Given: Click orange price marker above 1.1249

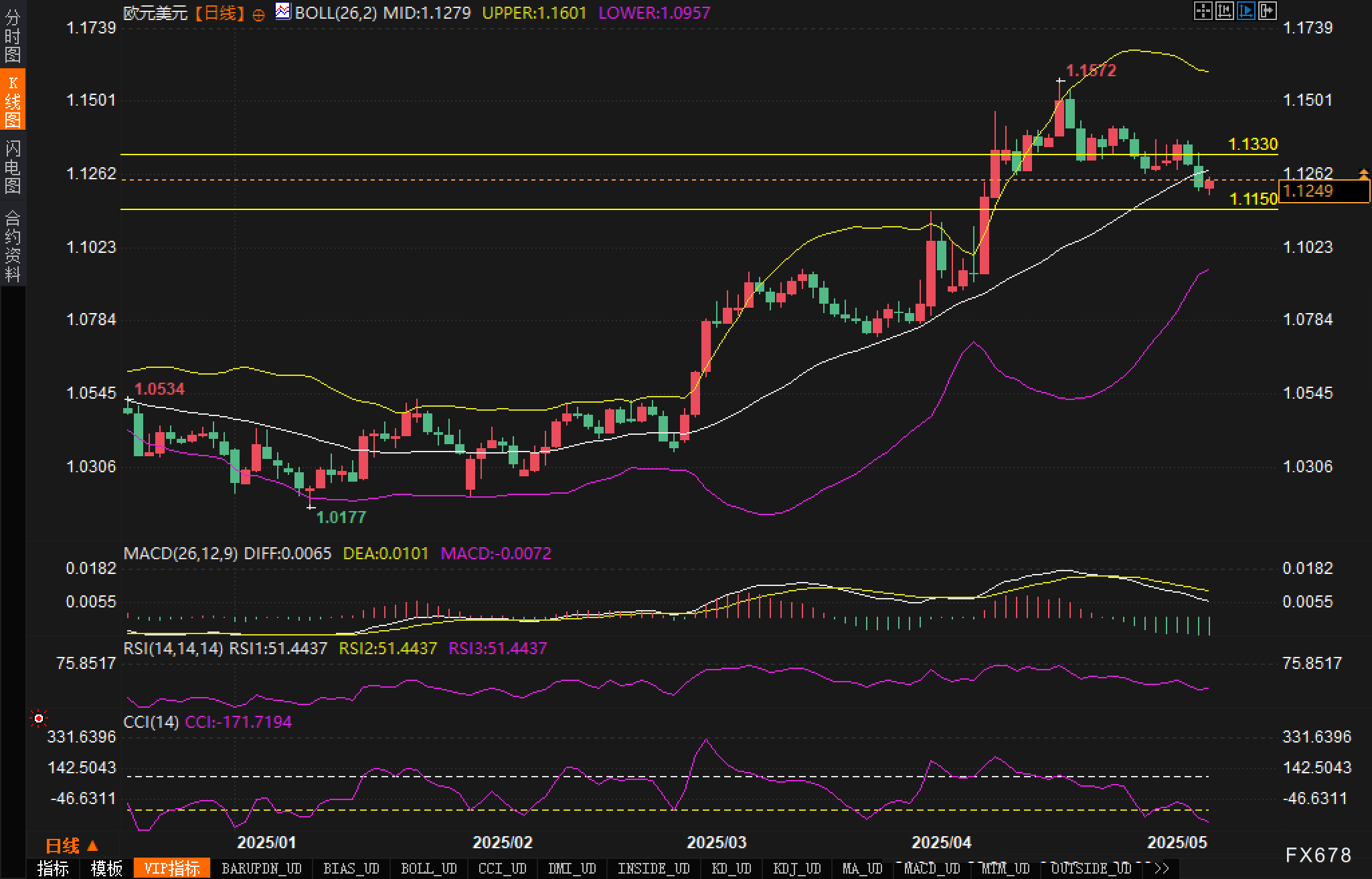Looking at the screenshot, I should coord(1363,175).
